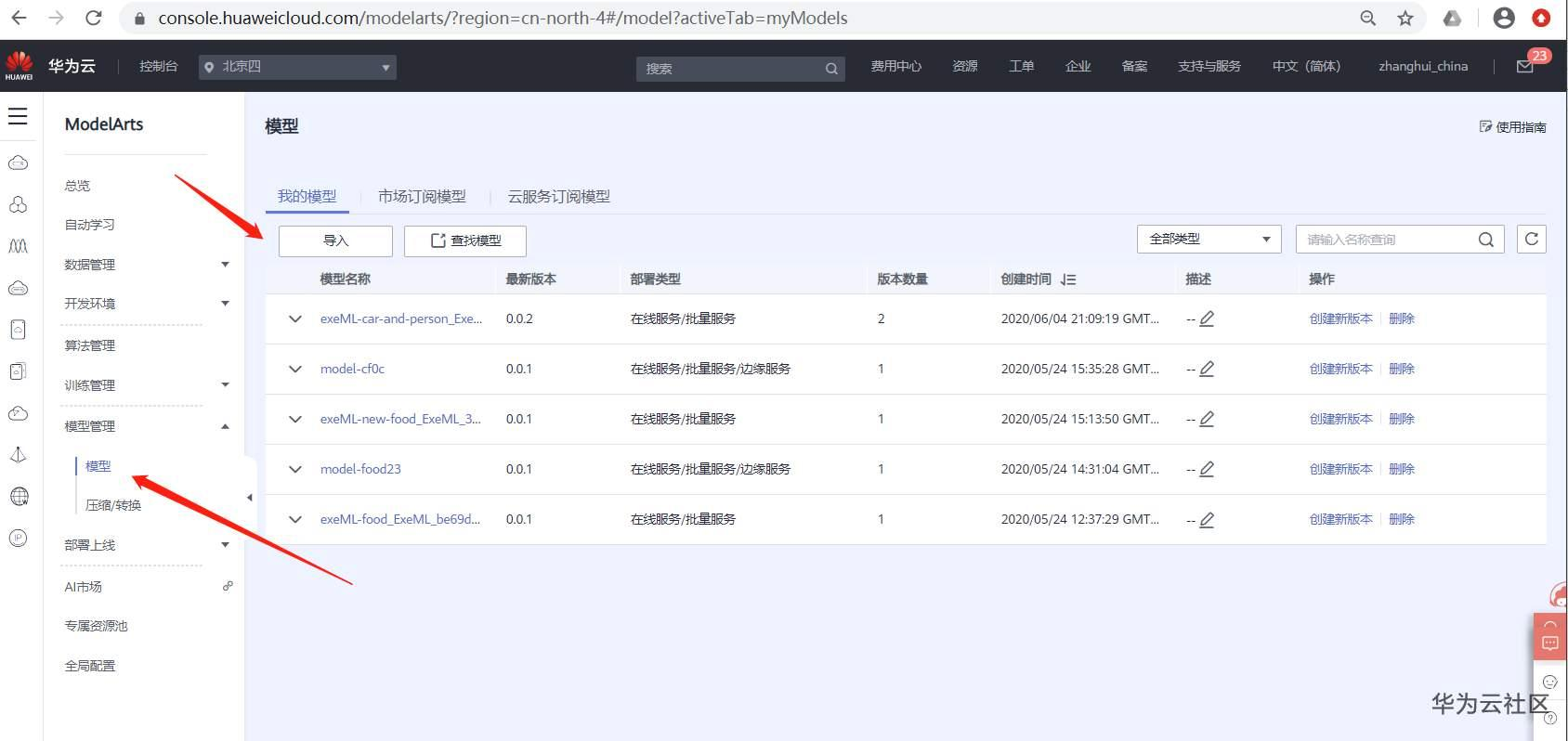Switch to the 云服务订阅模型 tab
The height and width of the screenshot is (741, 1568).
click(559, 197)
